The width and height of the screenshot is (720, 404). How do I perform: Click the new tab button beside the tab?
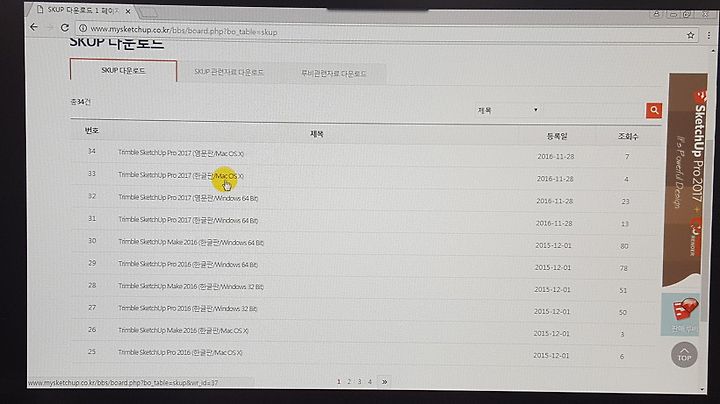pyautogui.click(x=147, y=12)
